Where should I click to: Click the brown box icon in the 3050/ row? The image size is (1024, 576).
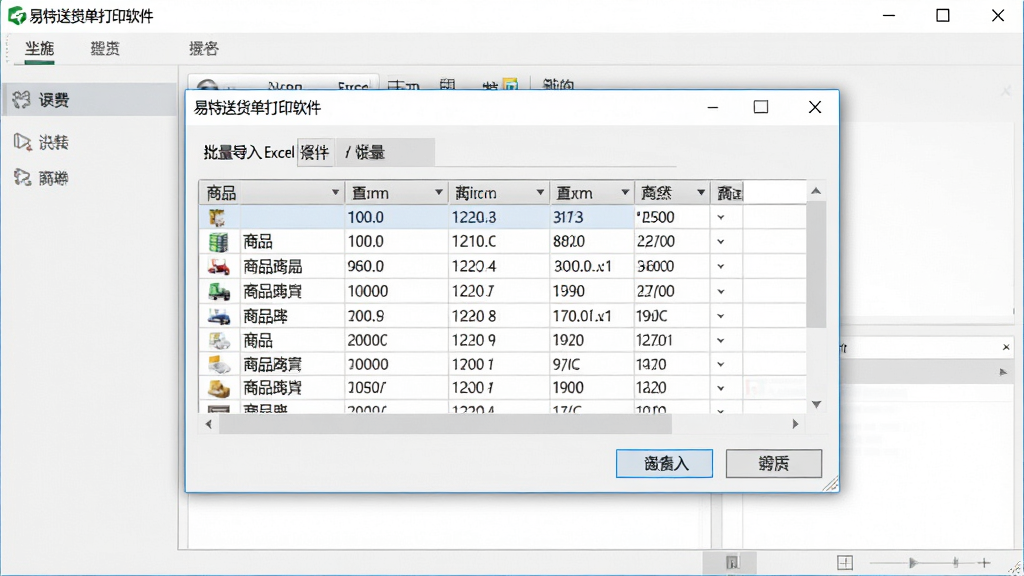pos(219,389)
